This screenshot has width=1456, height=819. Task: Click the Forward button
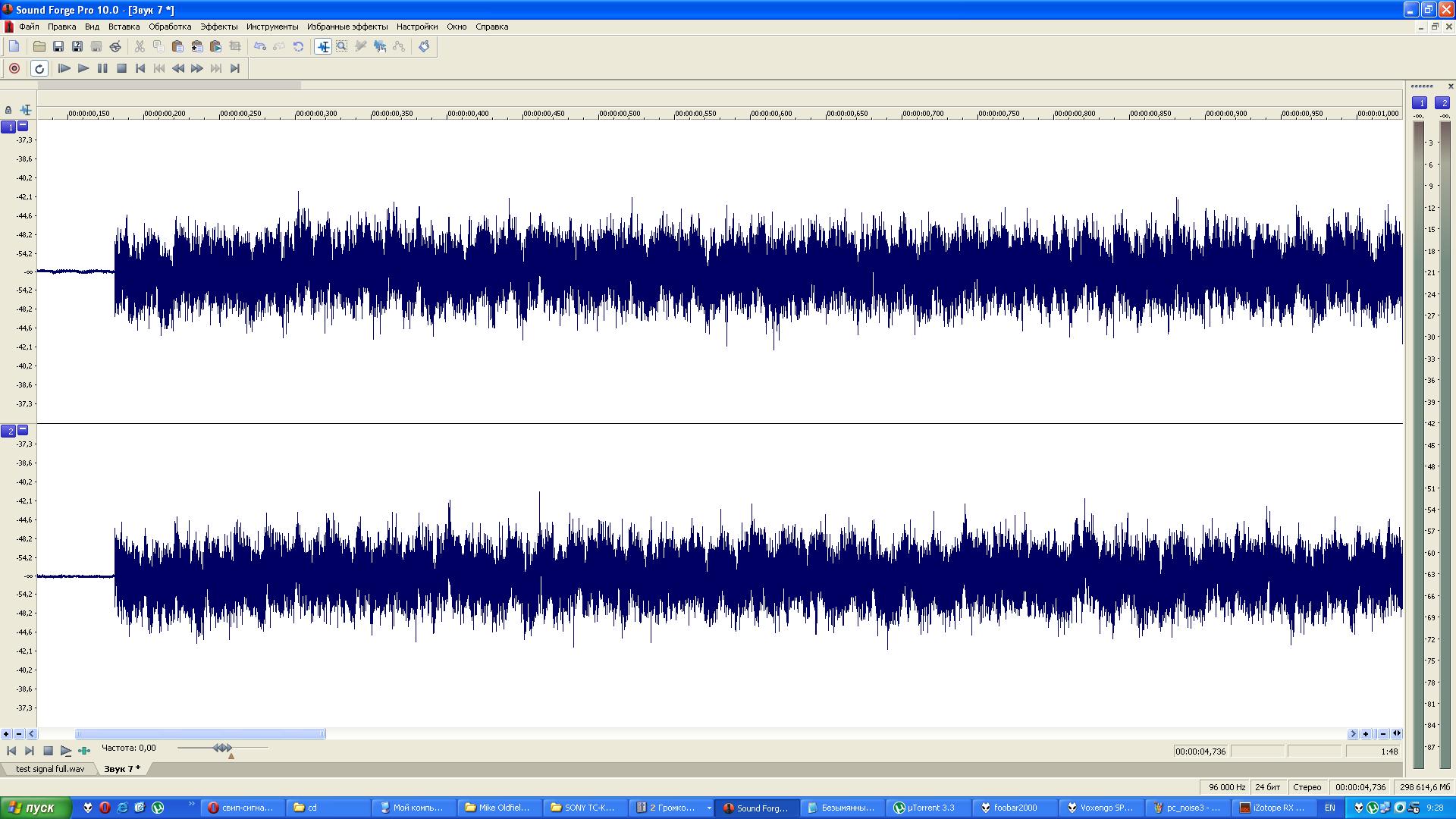[x=197, y=68]
